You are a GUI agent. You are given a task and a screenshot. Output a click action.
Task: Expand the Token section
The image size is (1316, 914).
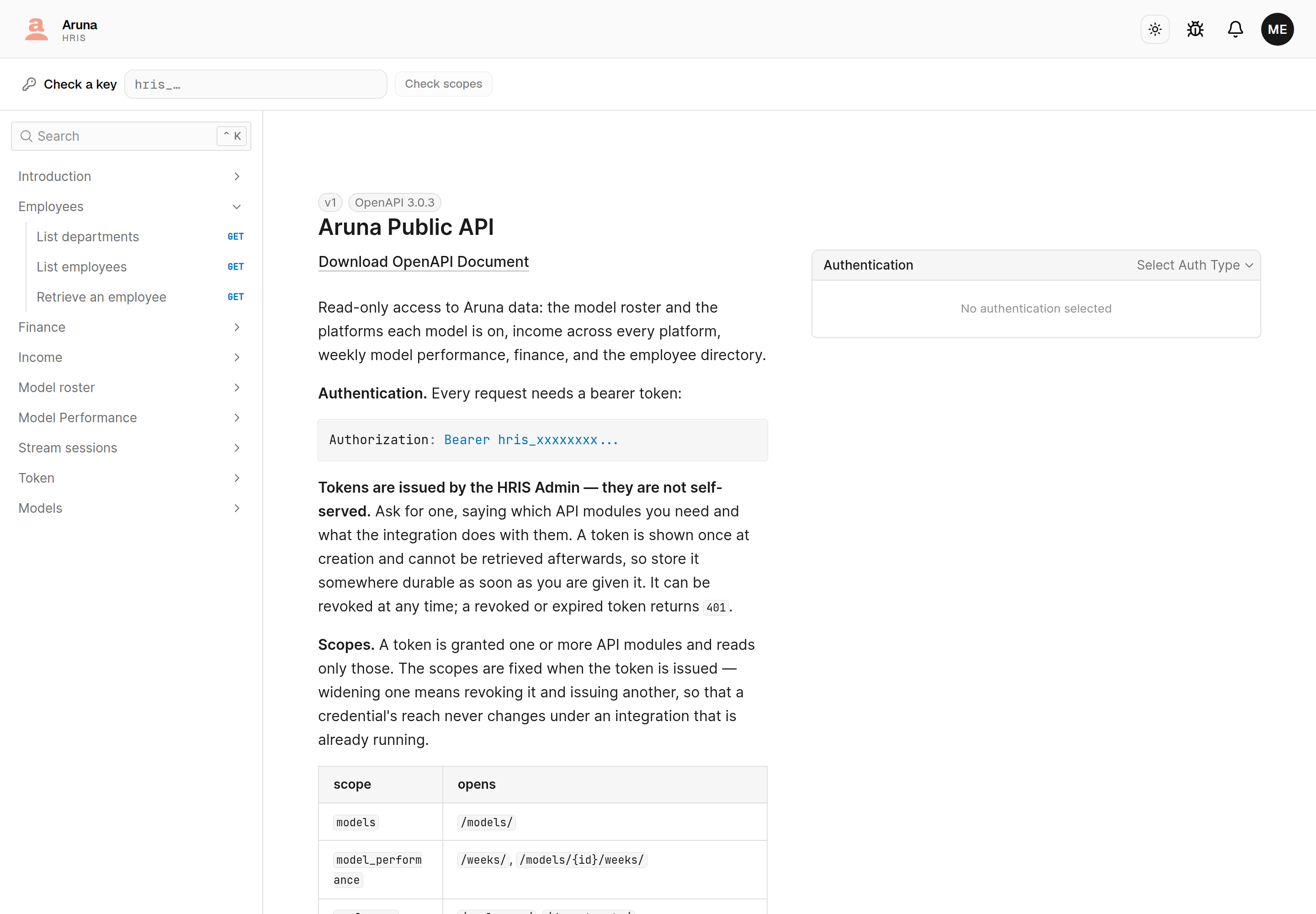[x=131, y=478]
